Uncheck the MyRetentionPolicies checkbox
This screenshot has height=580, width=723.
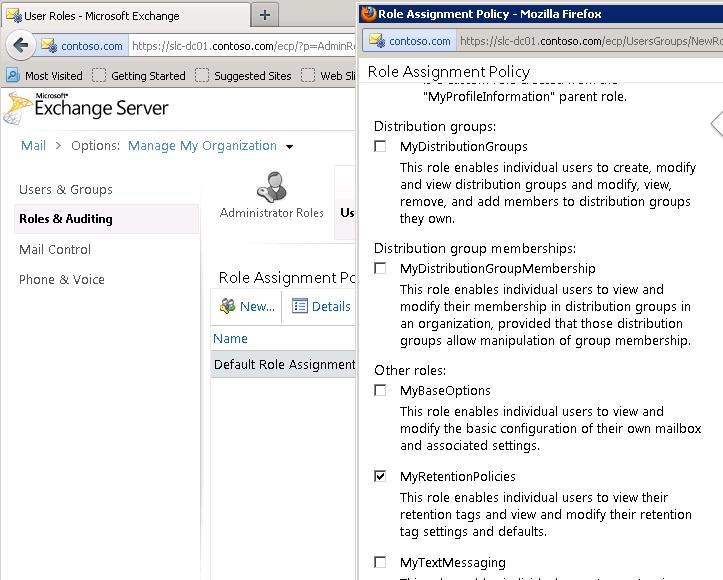380,476
